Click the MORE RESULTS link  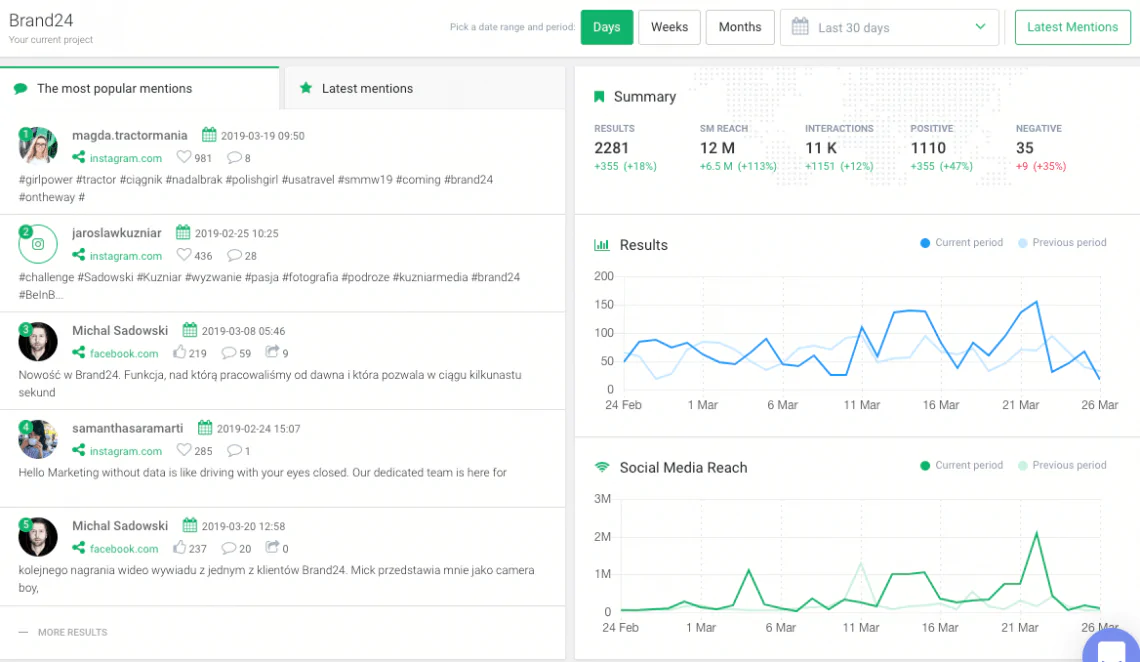coord(72,632)
